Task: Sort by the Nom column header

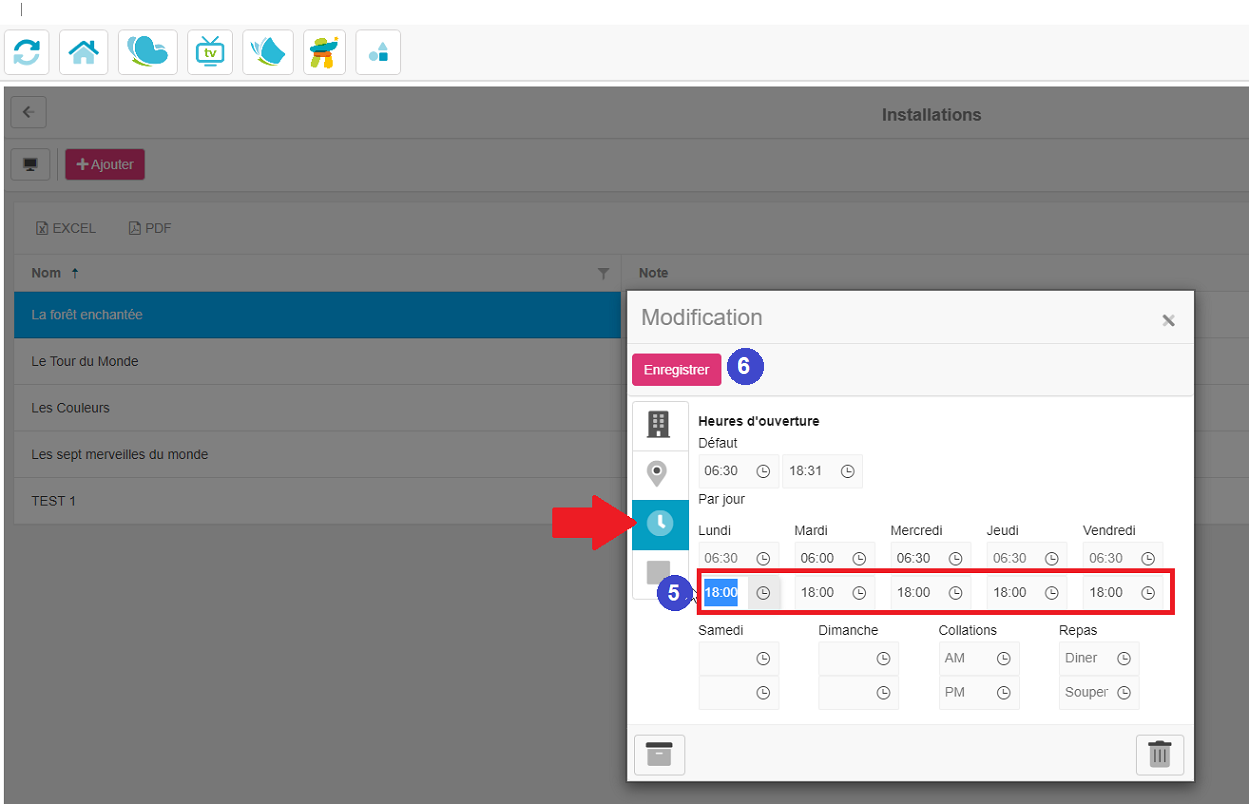Action: pyautogui.click(x=46, y=273)
